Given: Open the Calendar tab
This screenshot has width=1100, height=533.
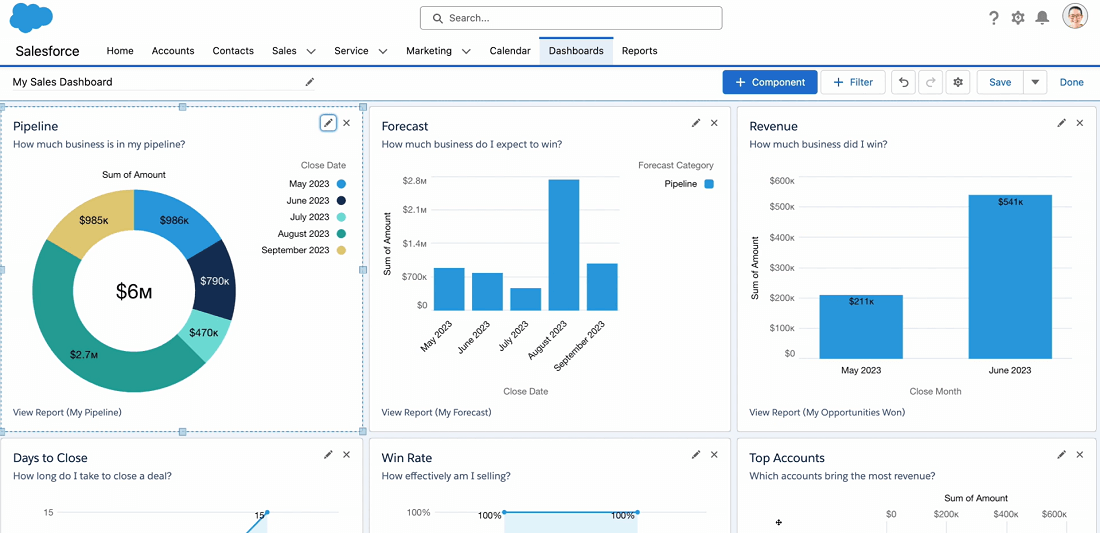Looking at the screenshot, I should click(510, 50).
